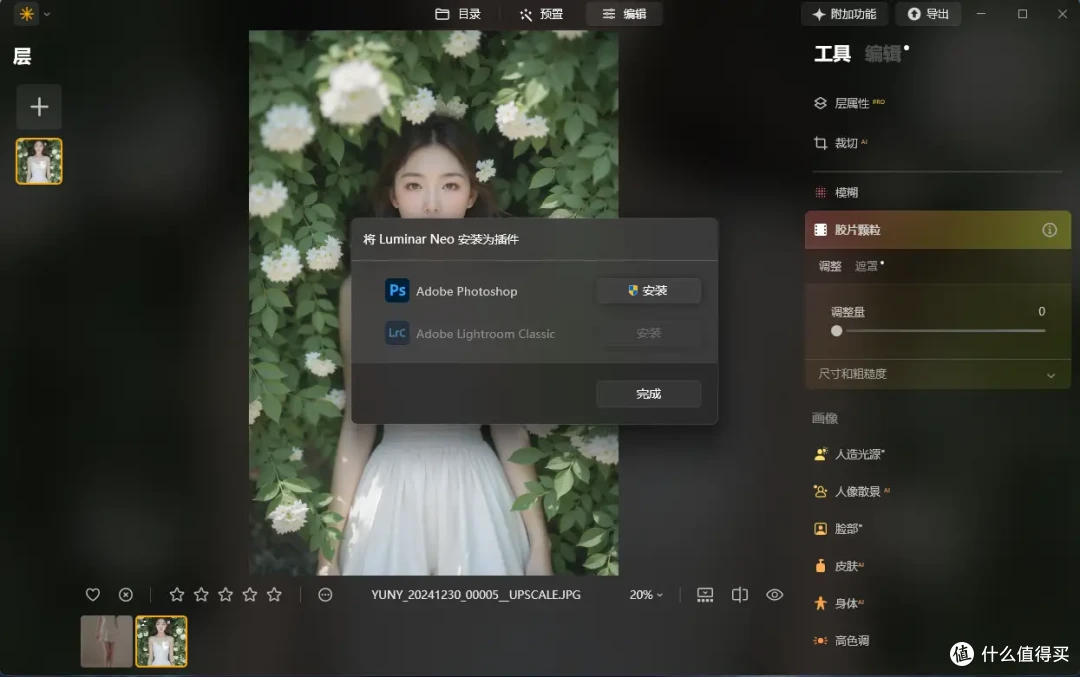Click the film grain info icon
This screenshot has height=677, width=1080.
point(1049,230)
